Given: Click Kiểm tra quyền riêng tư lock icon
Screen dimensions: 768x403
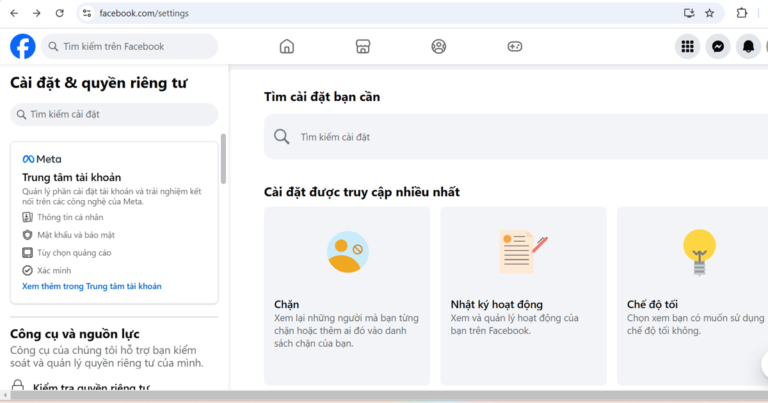Looking at the screenshot, I should (x=18, y=385).
